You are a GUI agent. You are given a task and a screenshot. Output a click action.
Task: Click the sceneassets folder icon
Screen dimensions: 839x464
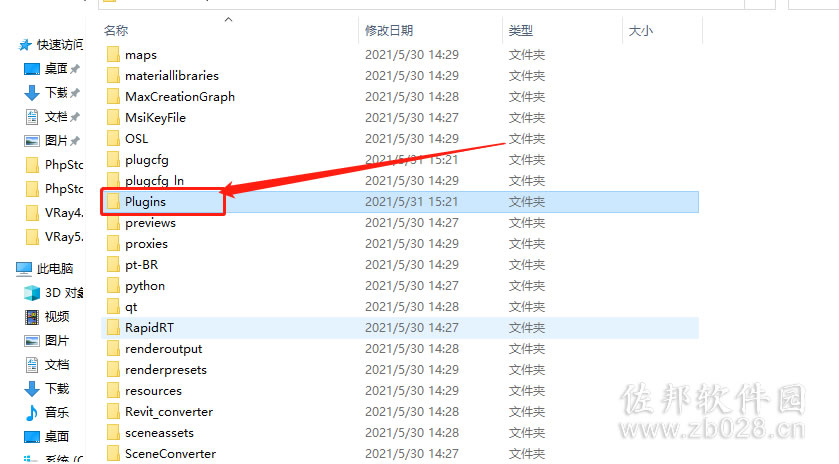click(113, 432)
